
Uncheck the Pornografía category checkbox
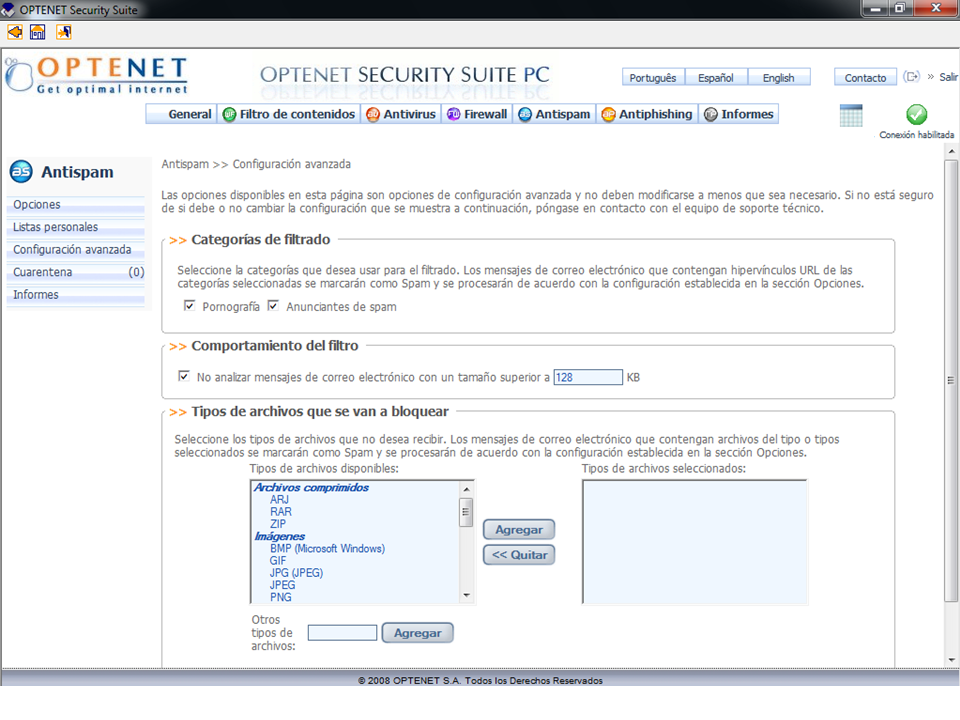[190, 306]
